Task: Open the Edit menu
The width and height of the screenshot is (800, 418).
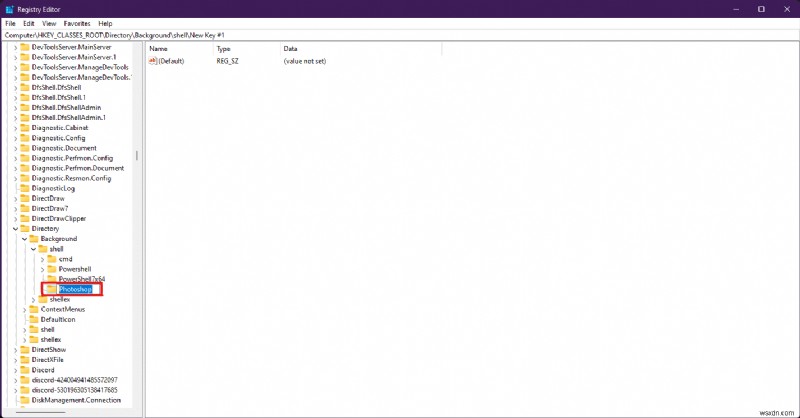Action: (29, 23)
